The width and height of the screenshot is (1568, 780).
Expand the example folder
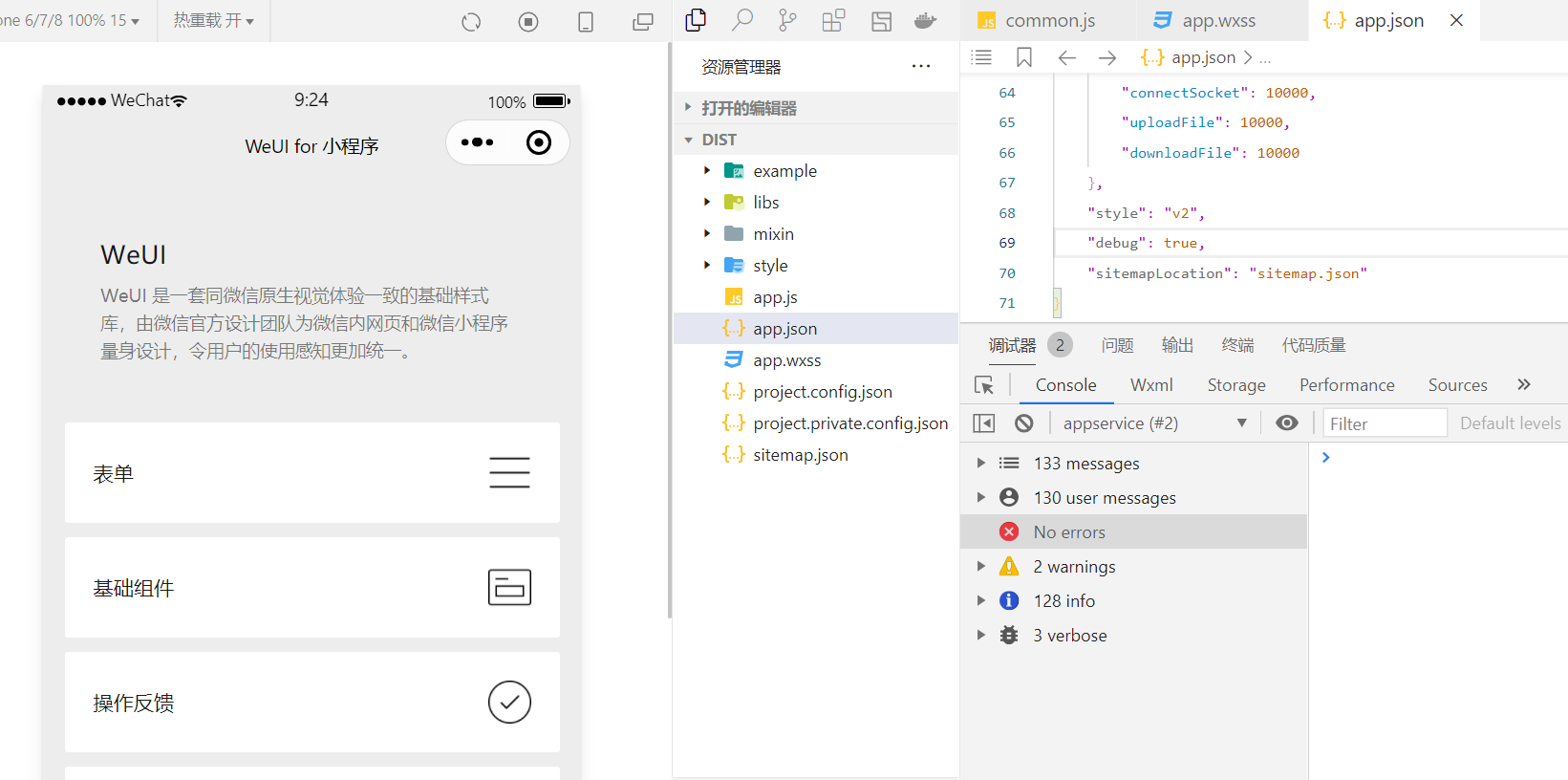tap(707, 170)
